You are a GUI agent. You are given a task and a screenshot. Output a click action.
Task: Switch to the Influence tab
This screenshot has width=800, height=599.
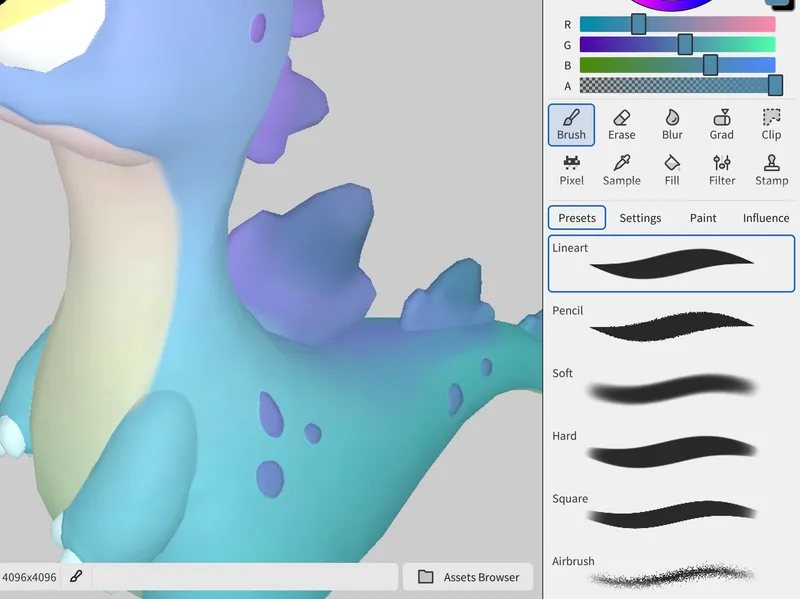(766, 218)
